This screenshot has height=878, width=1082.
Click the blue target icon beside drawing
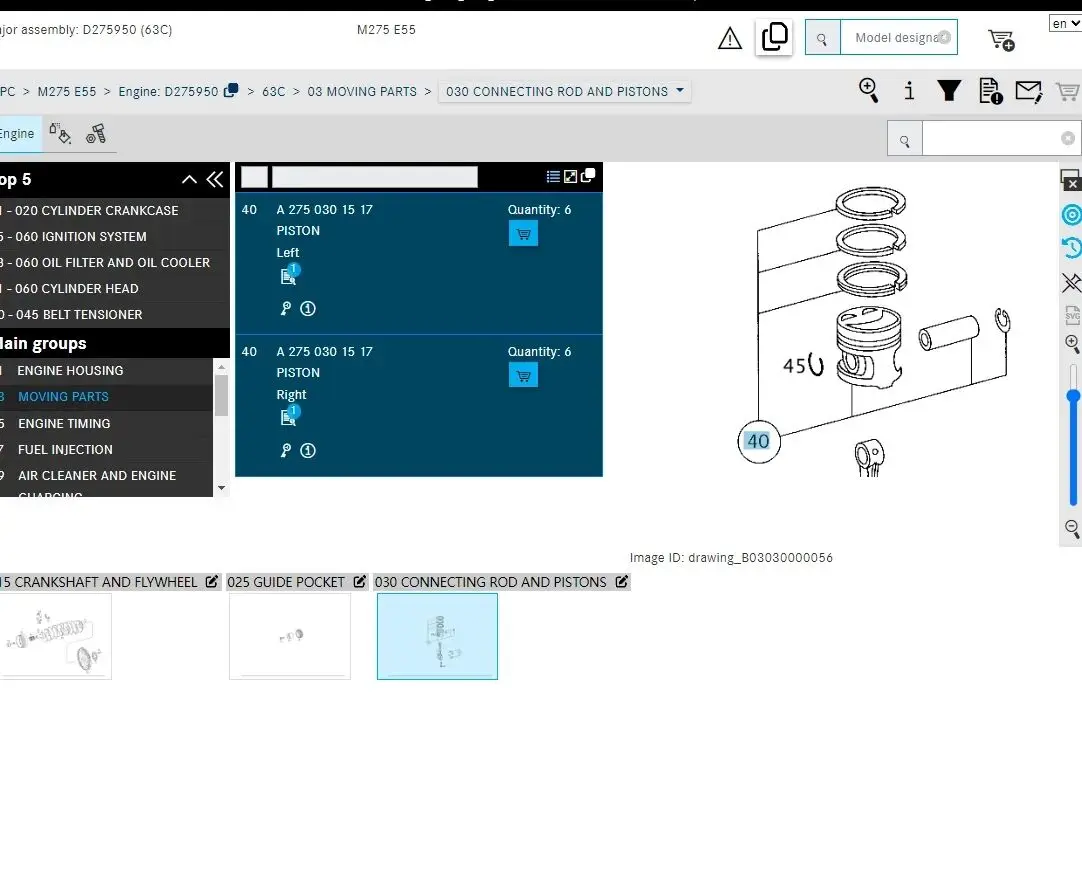1071,215
